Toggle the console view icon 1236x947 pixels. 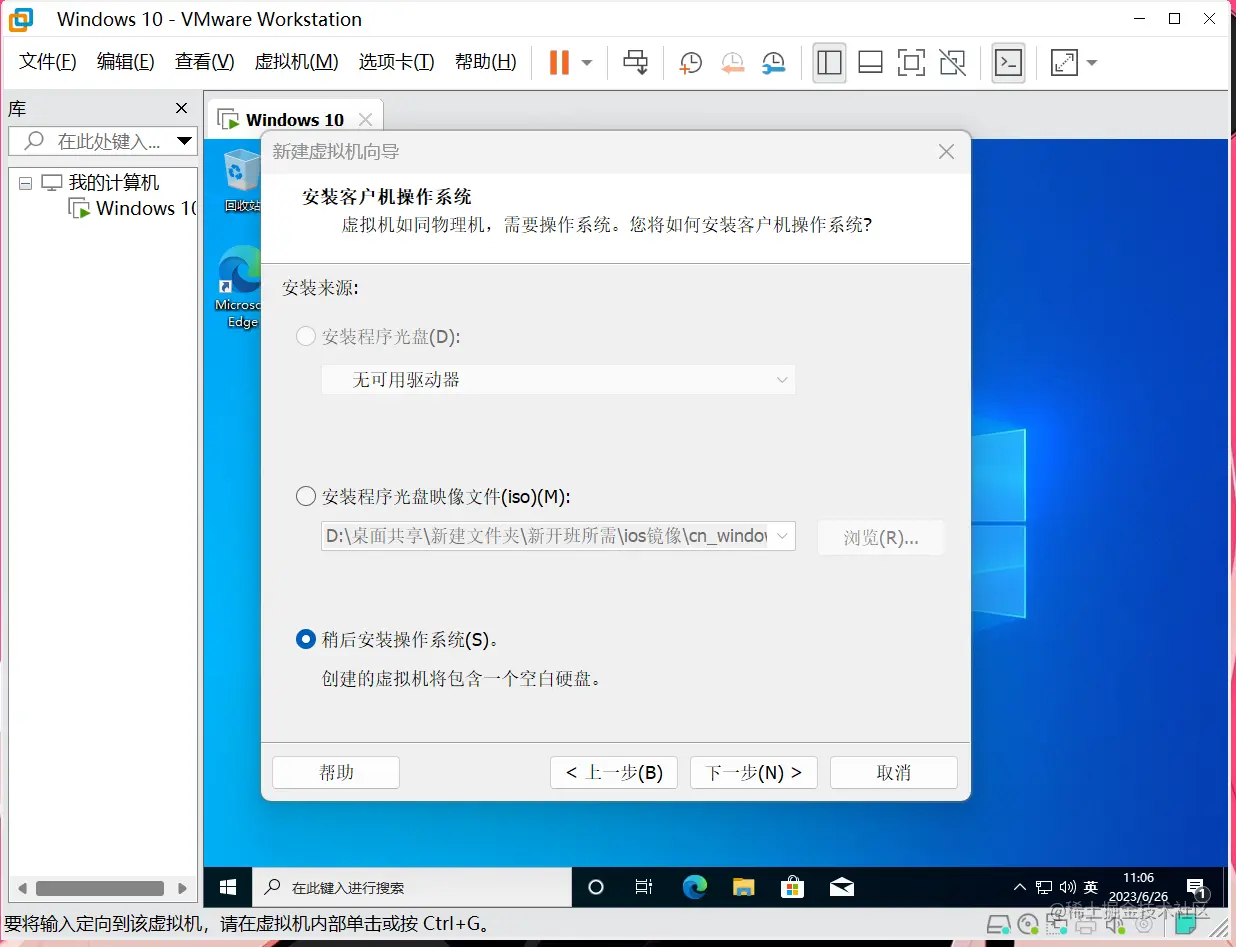pyautogui.click(x=1008, y=63)
